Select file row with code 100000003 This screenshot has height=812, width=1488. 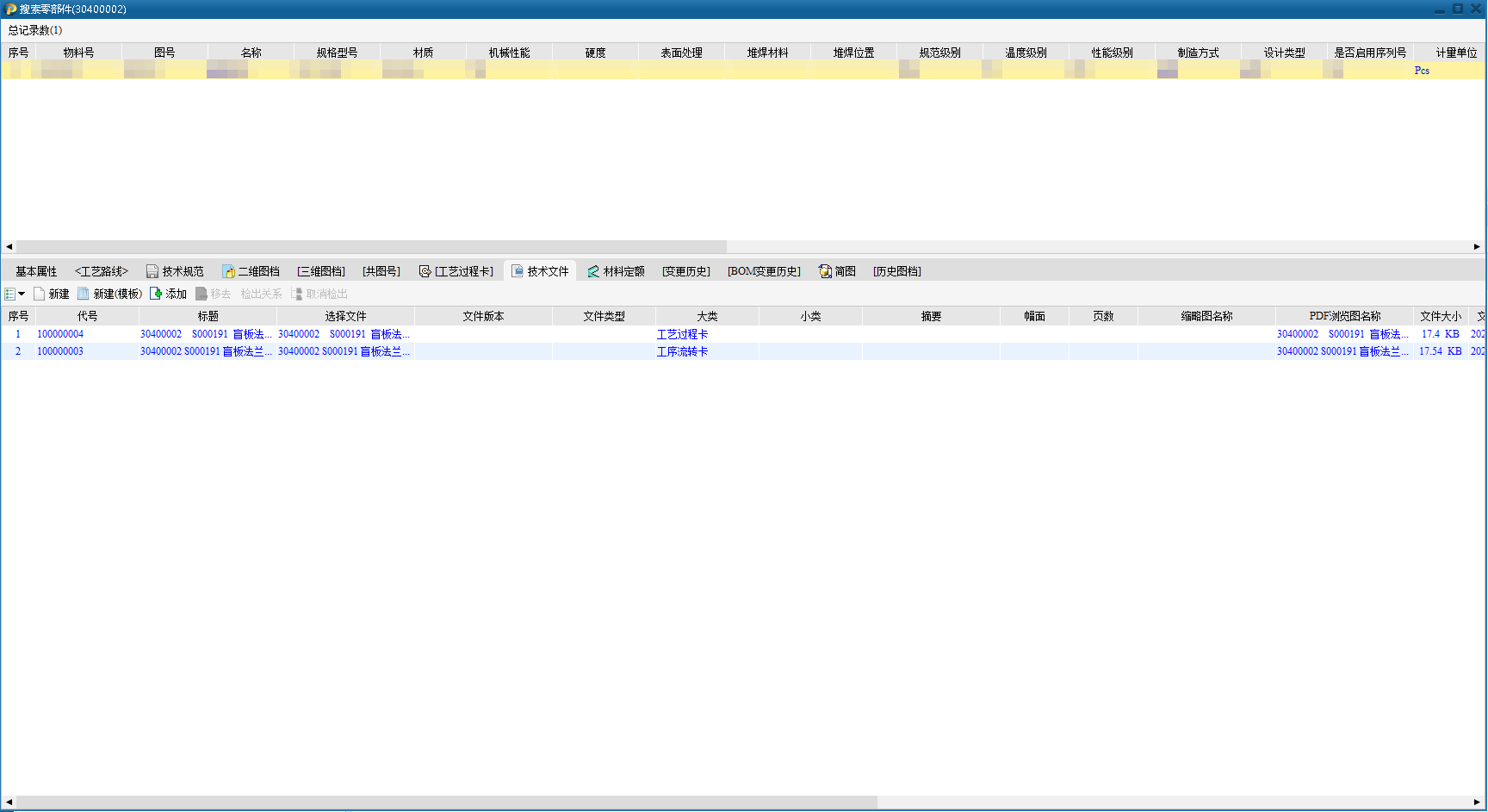743,351
